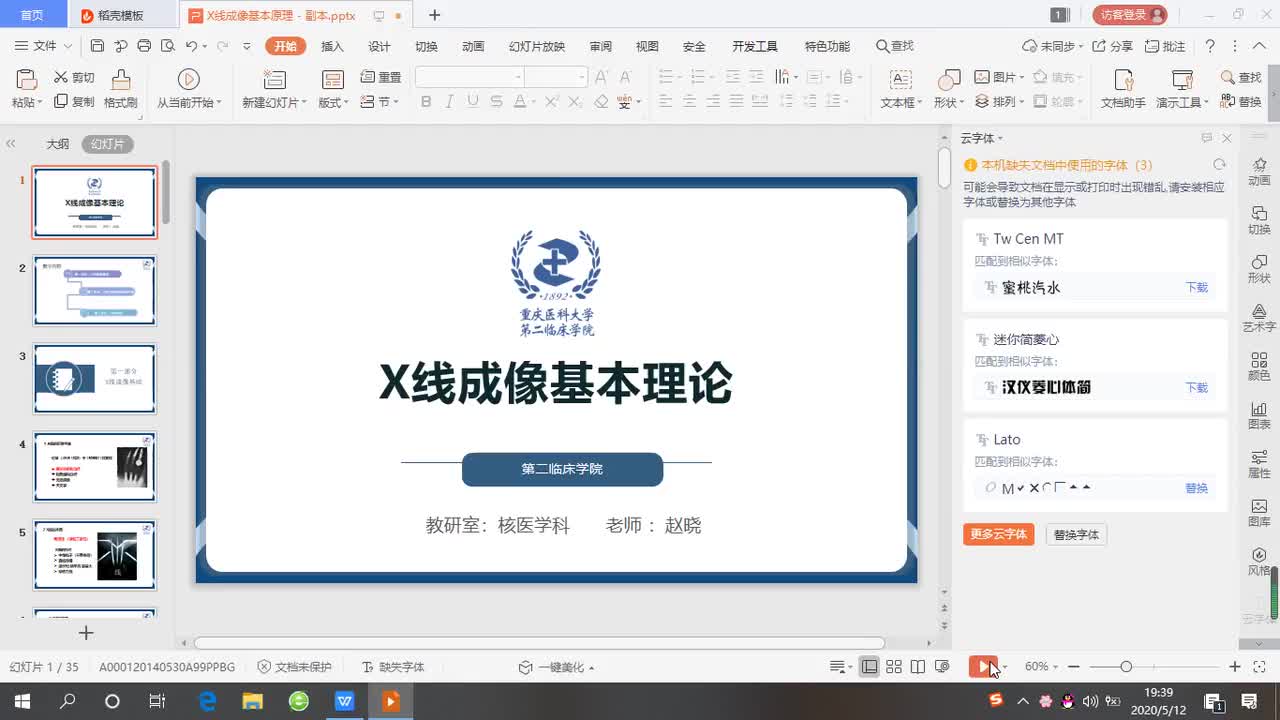Click Replace Fonts (替换字体) button
1280x720 pixels.
pyautogui.click(x=1076, y=535)
